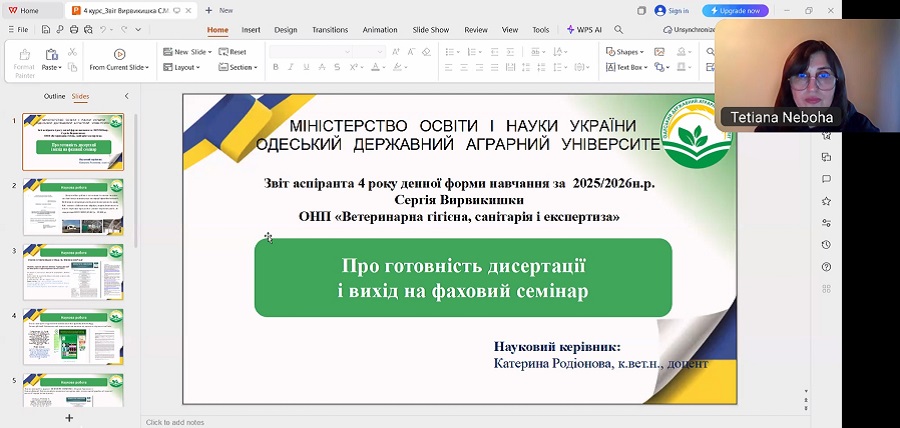This screenshot has height=428, width=900.
Task: Click the Save icon in quick access toolbar
Action: 47,30
